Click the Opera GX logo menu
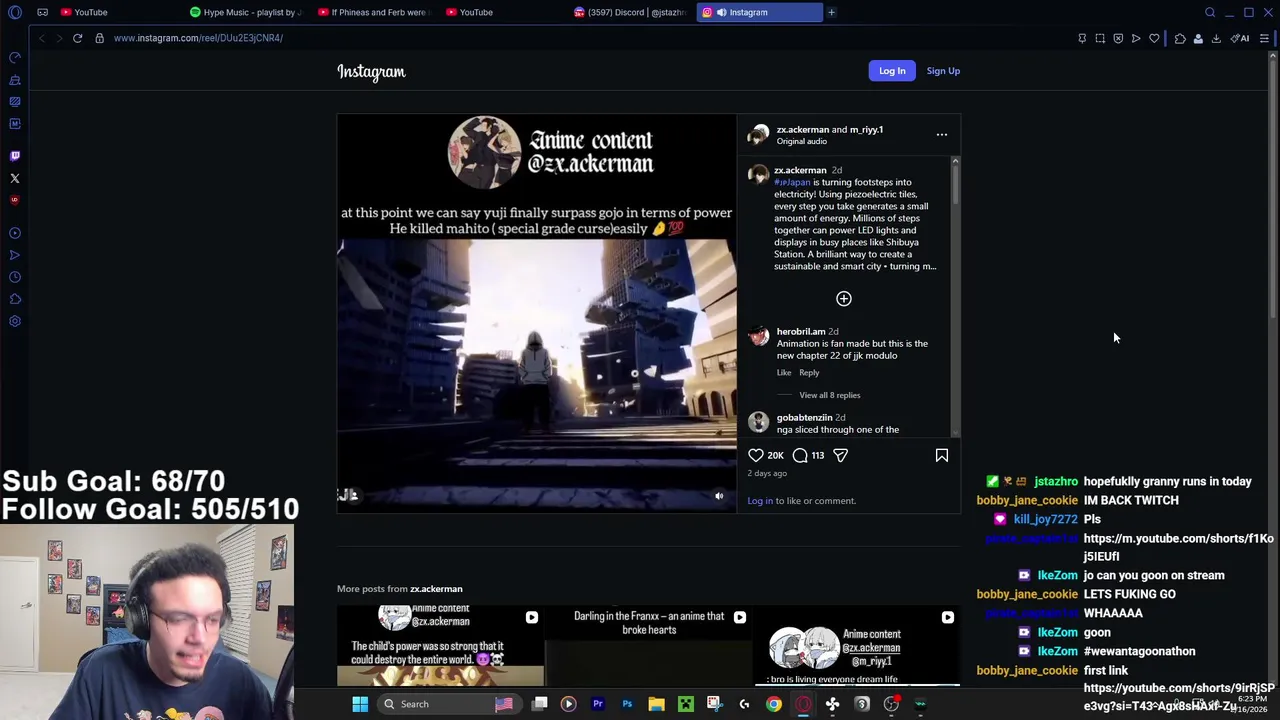Image resolution: width=1280 pixels, height=720 pixels. (14, 12)
